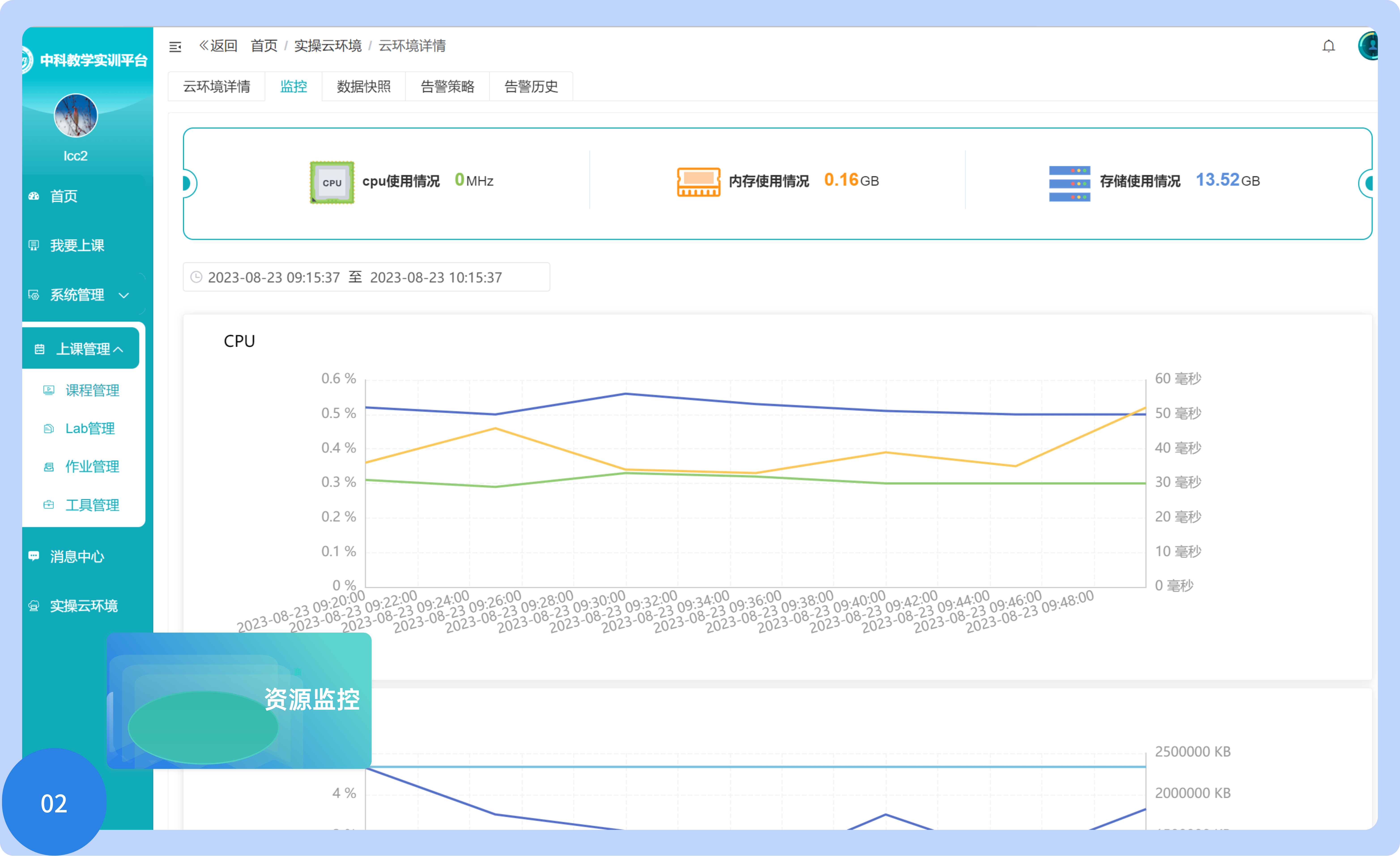
Task: Click the cpu使用情况 label
Action: click(x=401, y=181)
